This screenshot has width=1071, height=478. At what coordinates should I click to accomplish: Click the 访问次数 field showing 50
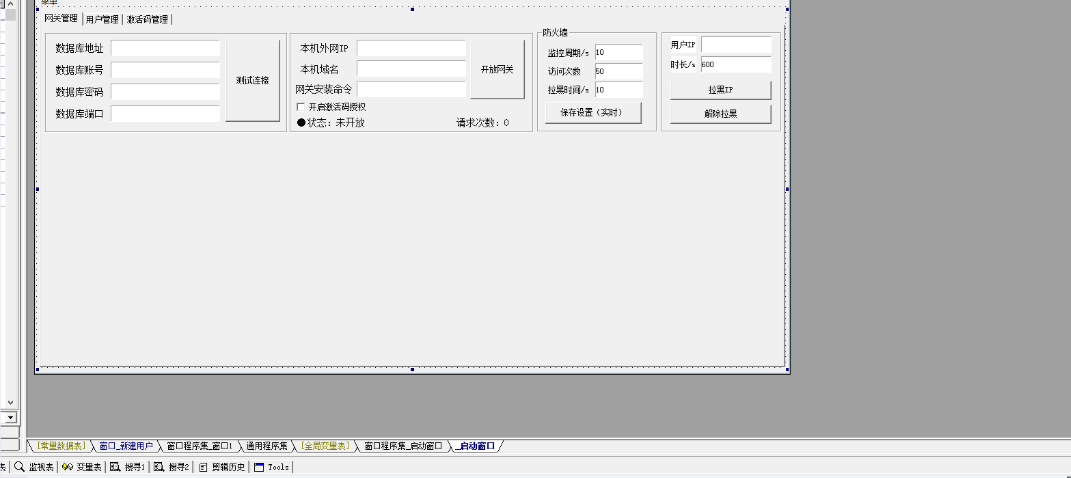pos(619,71)
